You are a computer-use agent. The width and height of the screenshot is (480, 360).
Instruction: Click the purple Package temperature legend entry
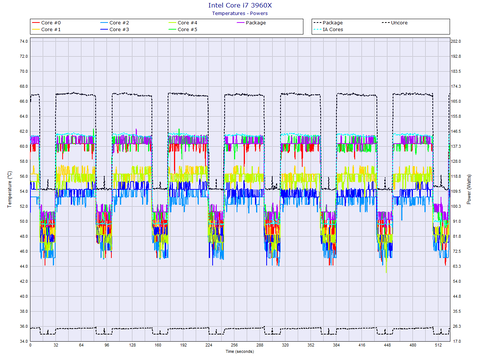252,23
